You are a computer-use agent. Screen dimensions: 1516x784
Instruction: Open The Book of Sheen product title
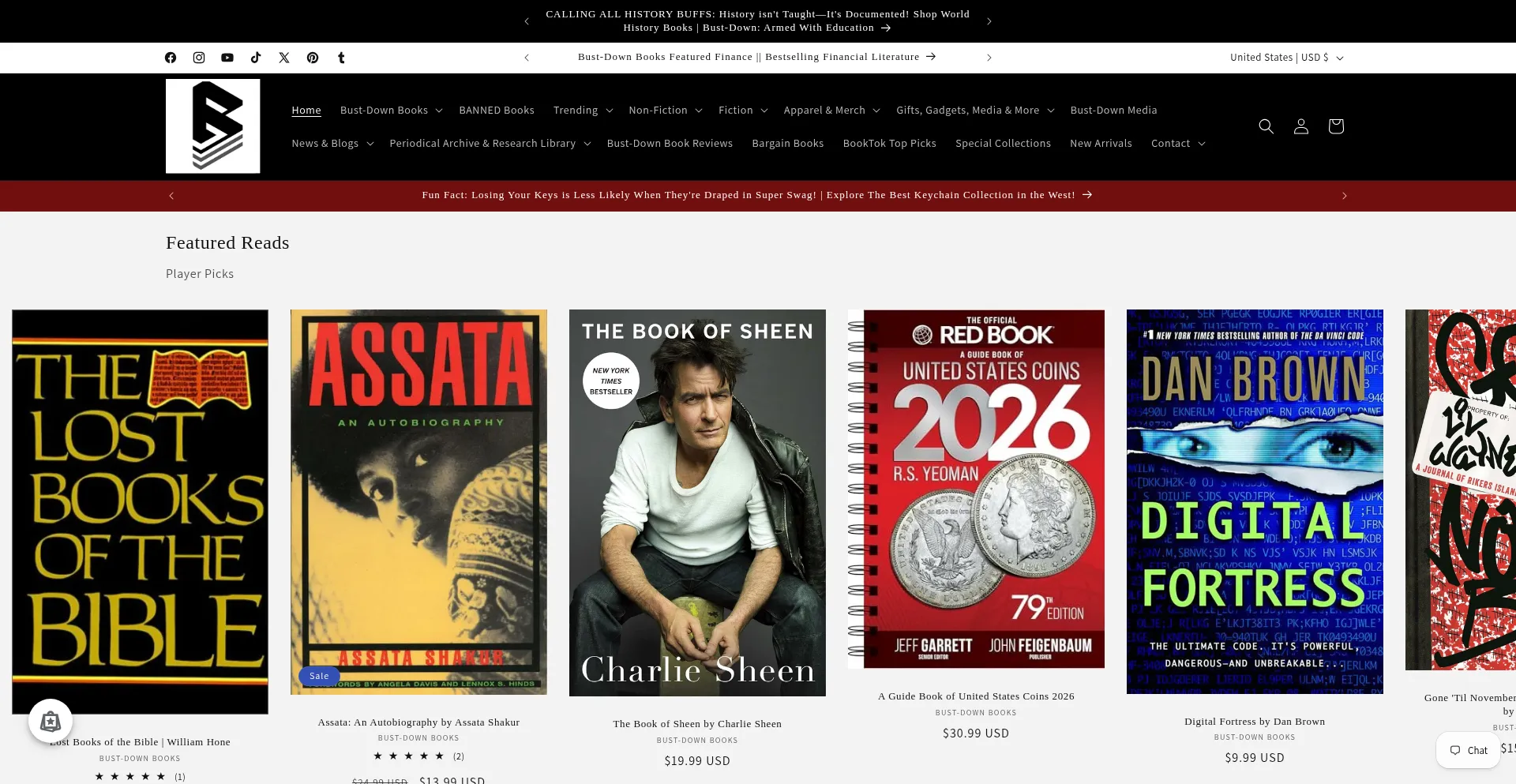coord(697,724)
